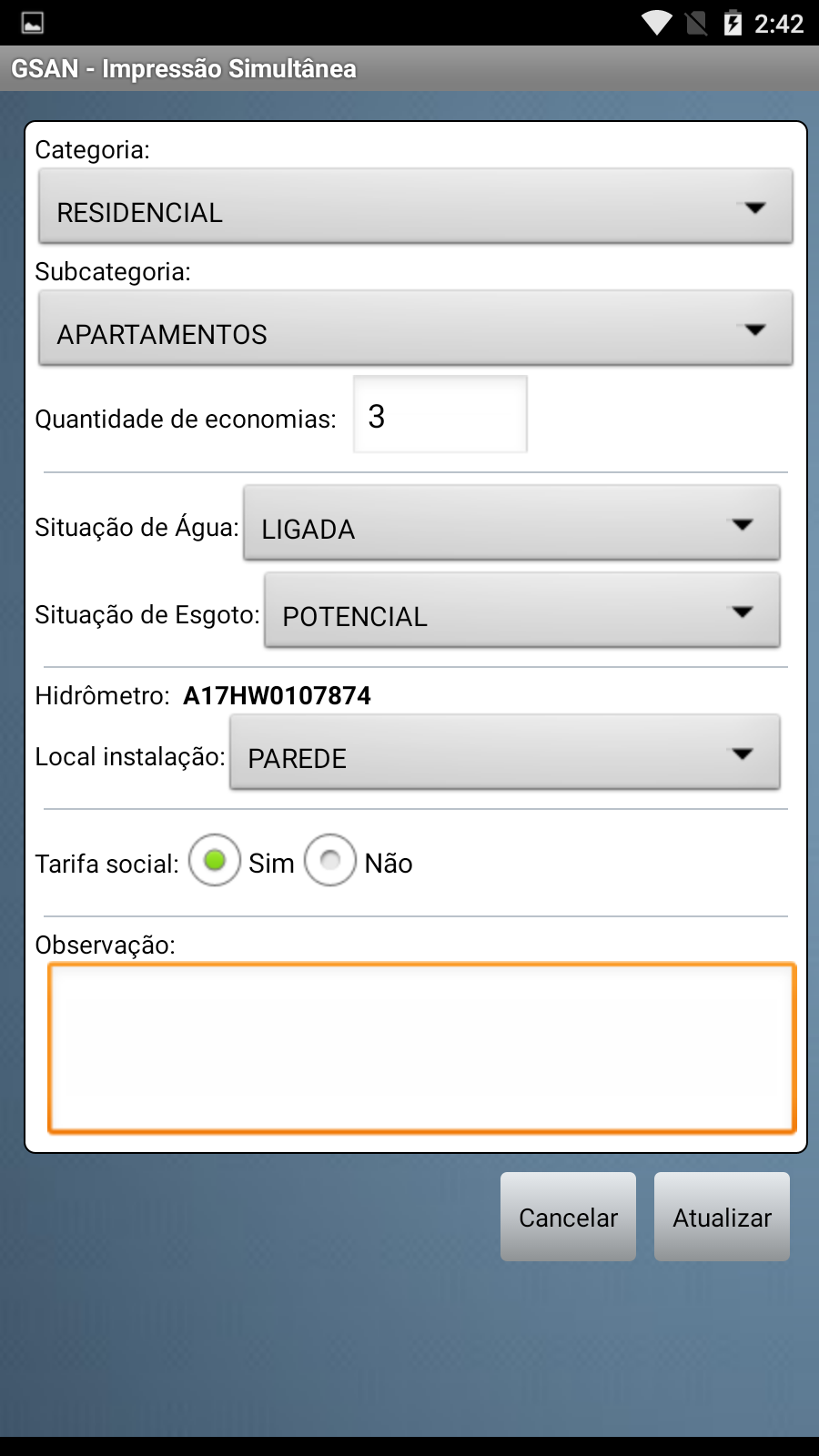Expand the Situação de Esgoto dropdown

pos(521,611)
